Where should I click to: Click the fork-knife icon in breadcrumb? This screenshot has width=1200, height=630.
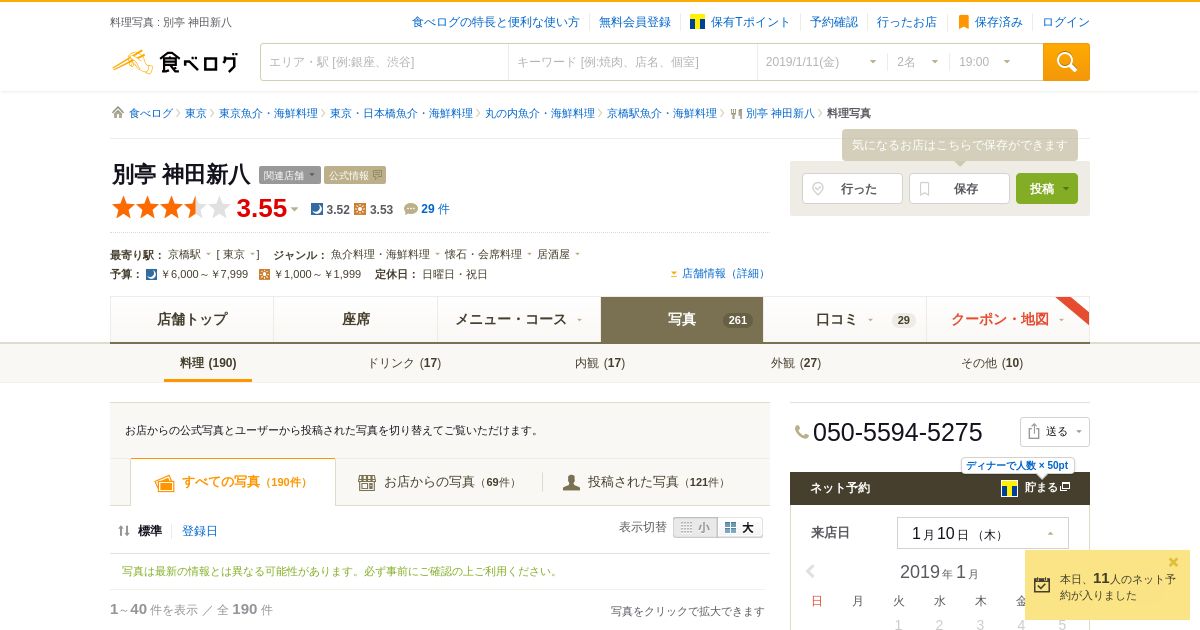point(736,113)
